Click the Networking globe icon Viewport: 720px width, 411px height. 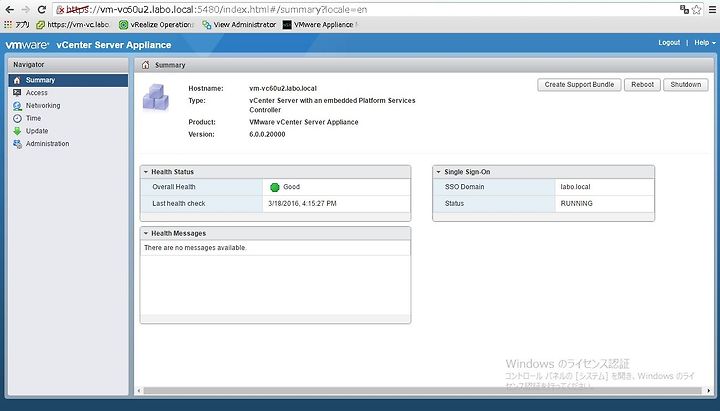pos(17,106)
